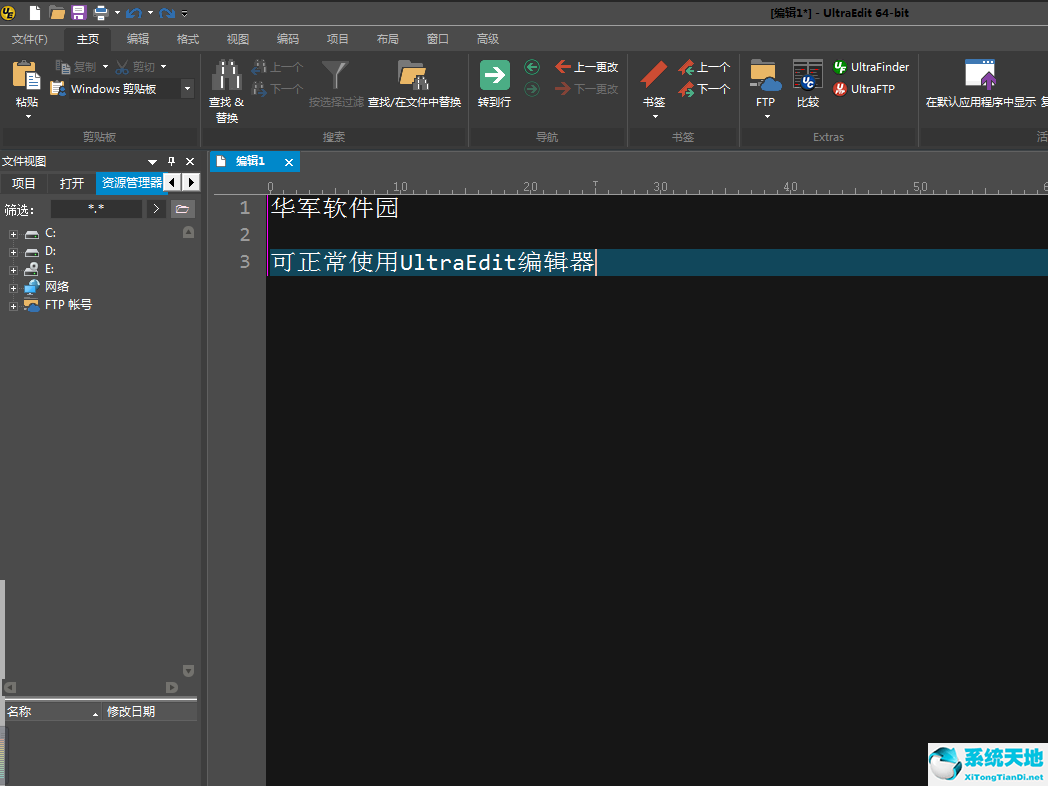Viewport: 1048px width, 786px height.
Task: Sort by 名称 column header
Action: [53, 712]
